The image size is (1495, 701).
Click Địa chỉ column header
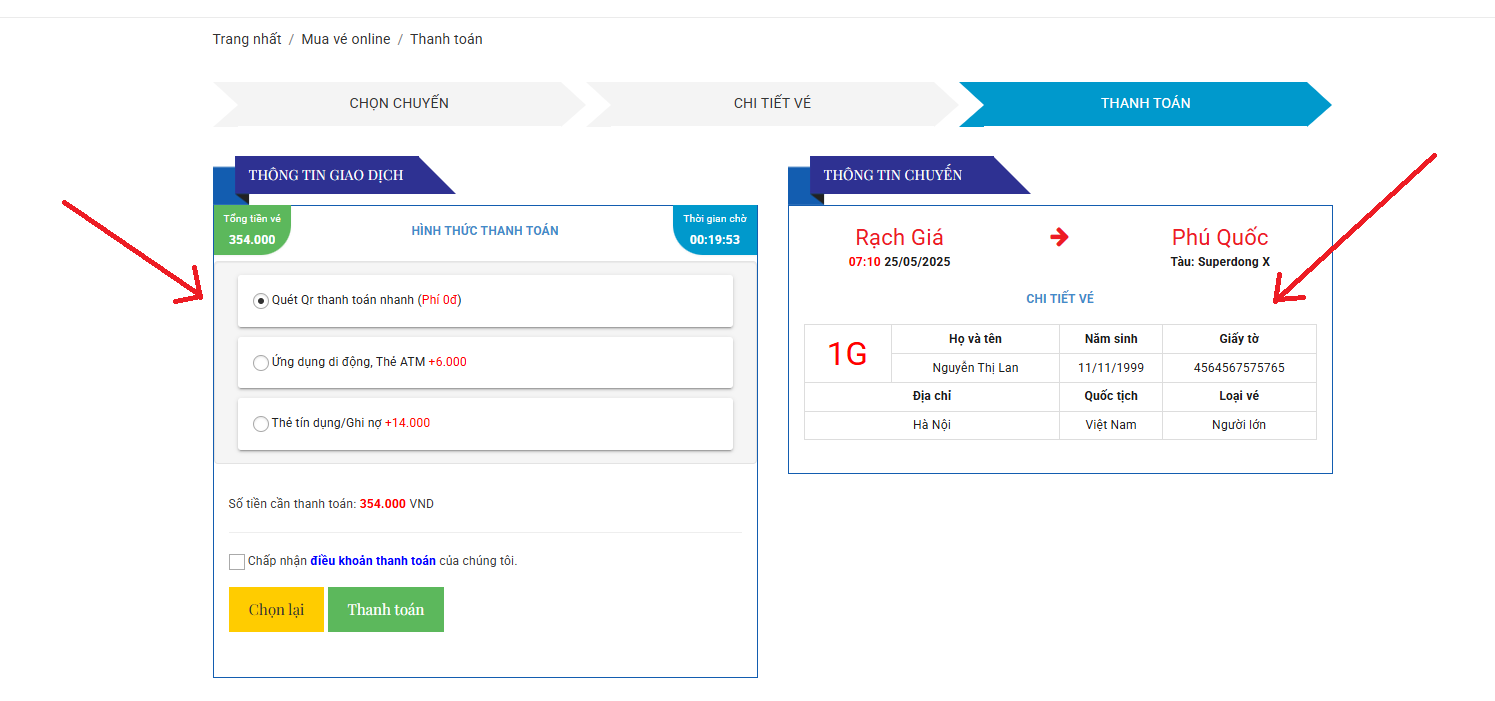point(932,396)
